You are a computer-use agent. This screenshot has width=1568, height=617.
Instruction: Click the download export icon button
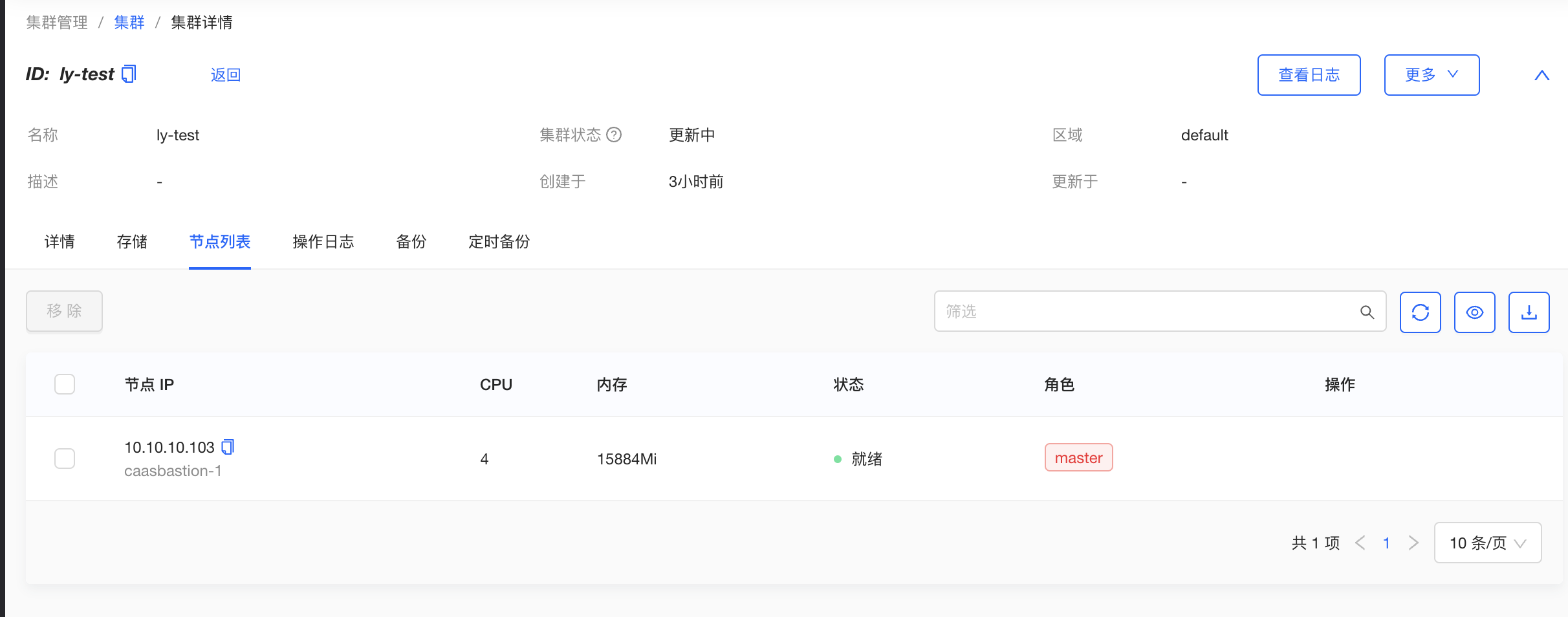point(1529,312)
